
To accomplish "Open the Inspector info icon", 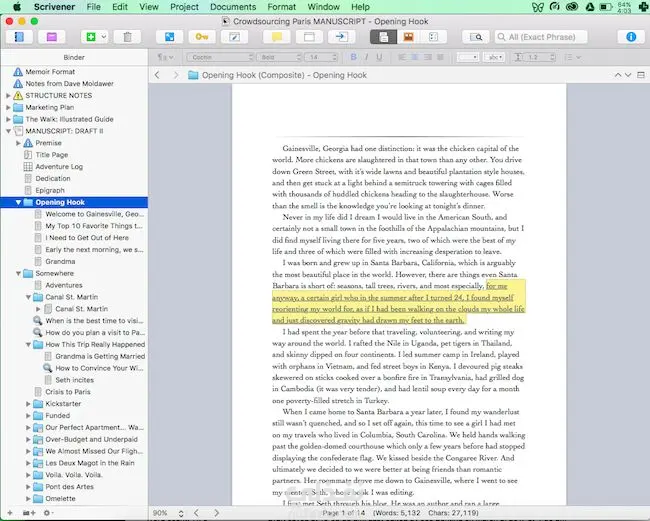I will [x=630, y=37].
